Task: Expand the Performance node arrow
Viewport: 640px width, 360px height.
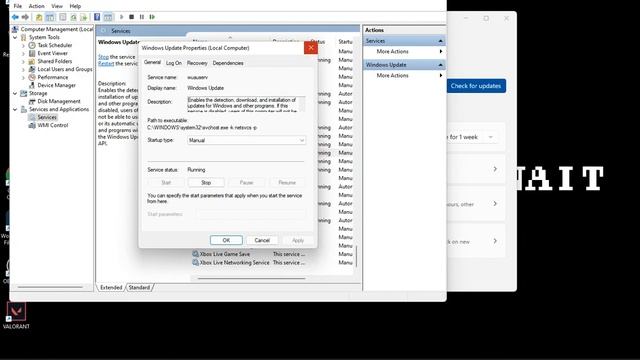Action: [24, 77]
